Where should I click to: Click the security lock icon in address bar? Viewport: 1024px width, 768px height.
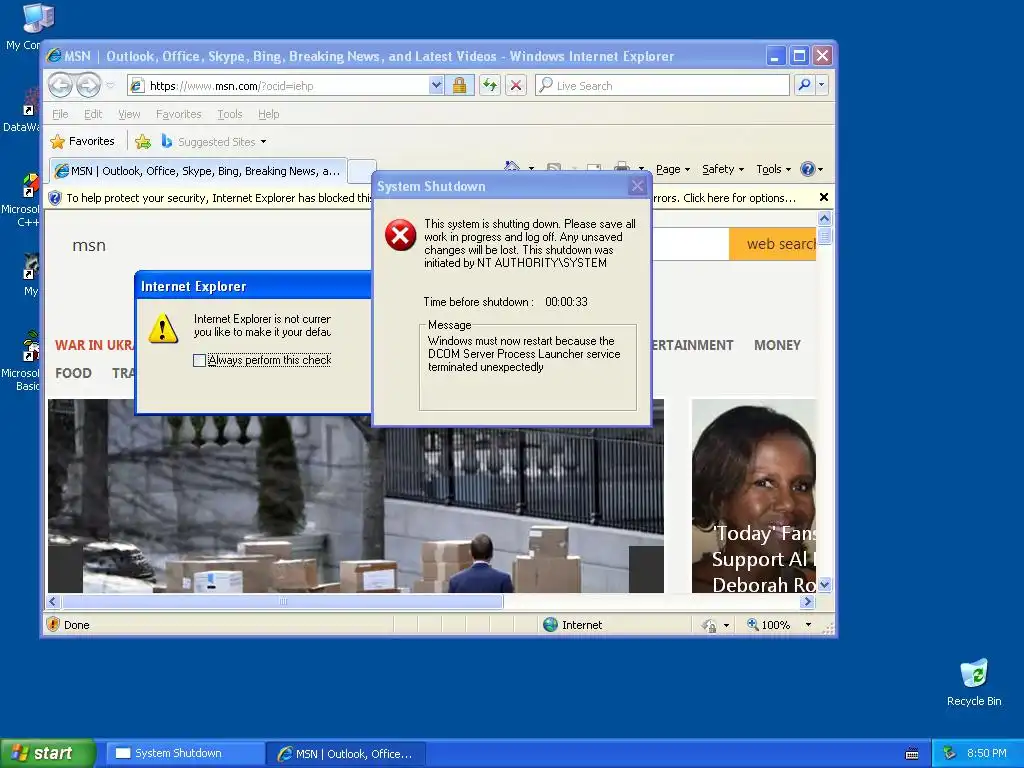coord(459,85)
